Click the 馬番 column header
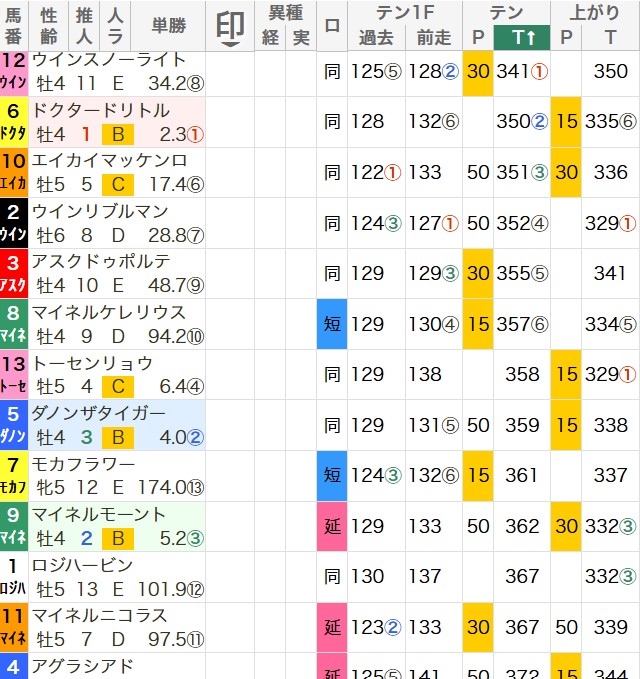The width and height of the screenshot is (640, 679). (x=14, y=26)
